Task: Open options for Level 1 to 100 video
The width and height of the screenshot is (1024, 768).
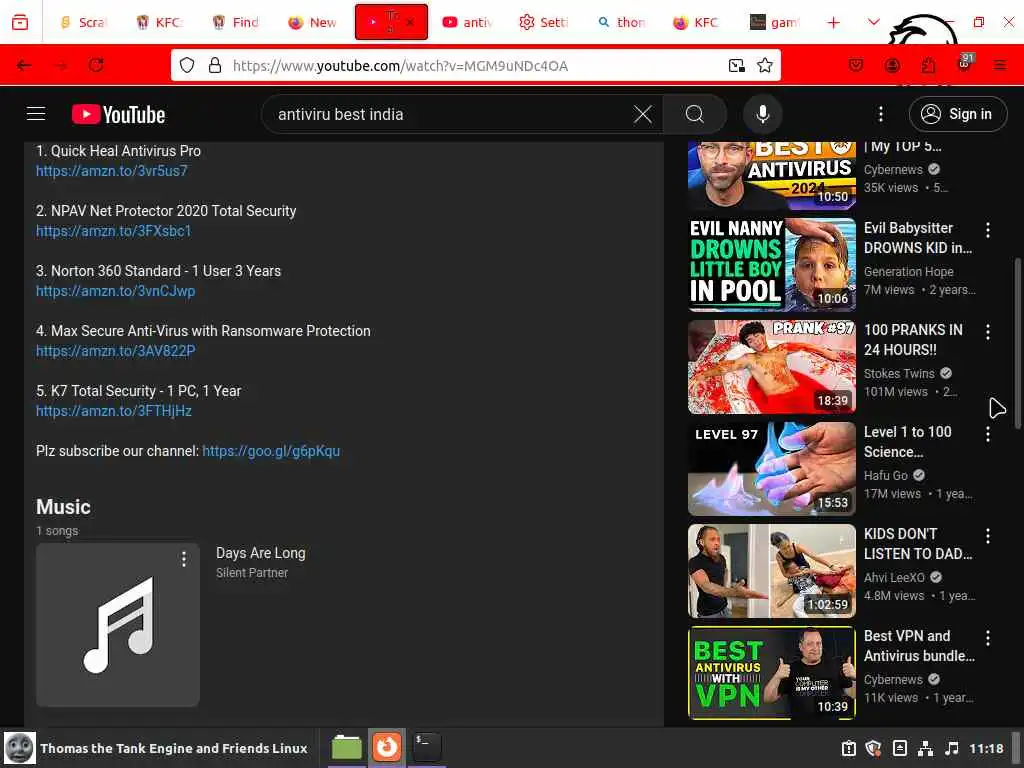Action: point(987,434)
